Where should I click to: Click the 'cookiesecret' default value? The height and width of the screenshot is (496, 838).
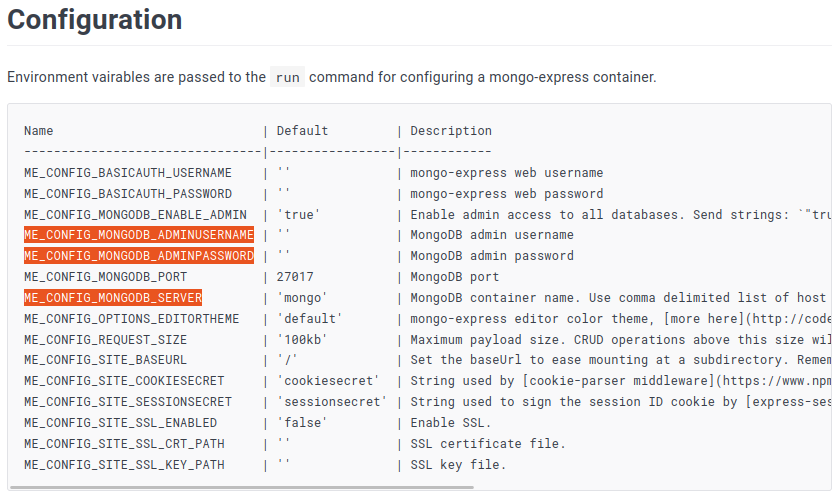328,381
